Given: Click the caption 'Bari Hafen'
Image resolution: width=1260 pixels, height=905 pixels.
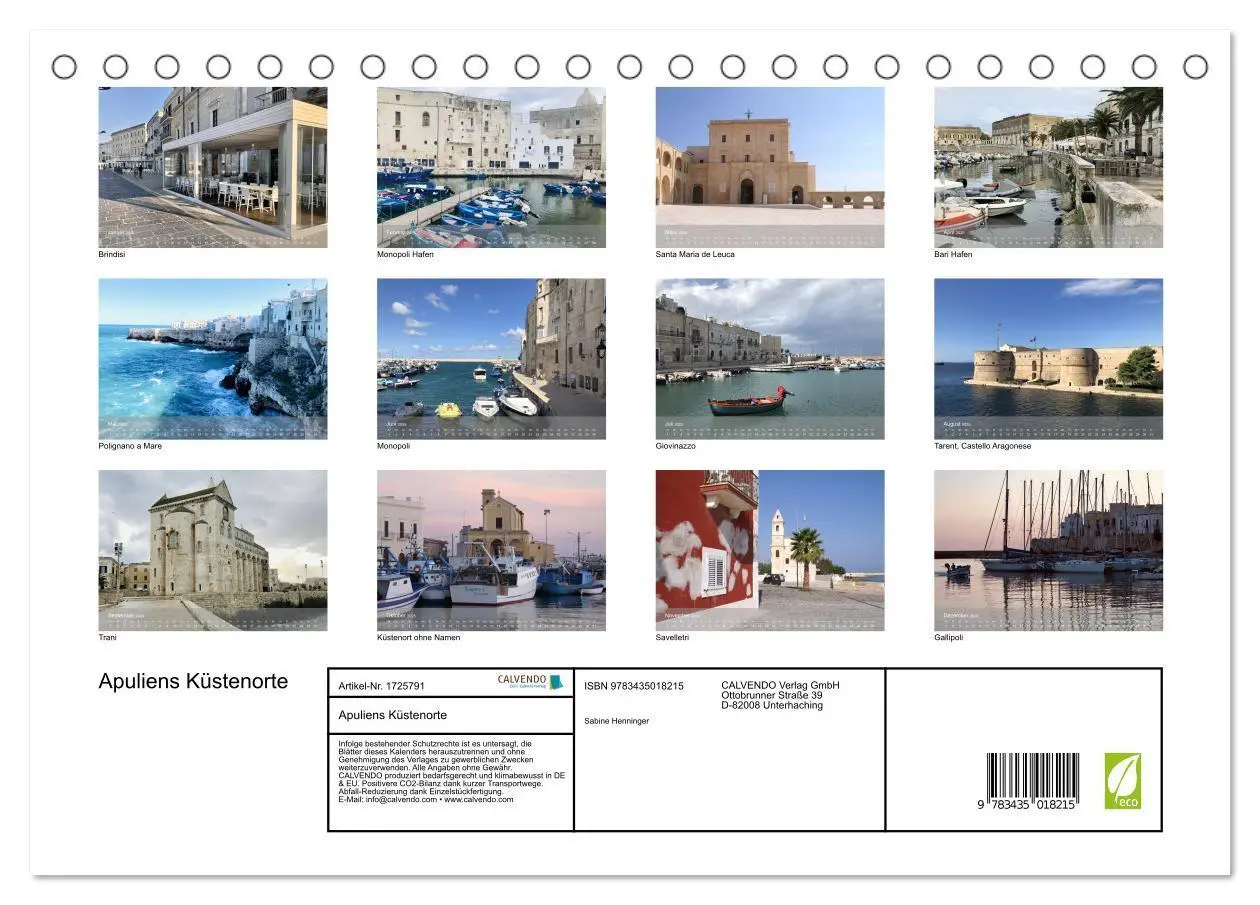Looking at the screenshot, I should (953, 254).
